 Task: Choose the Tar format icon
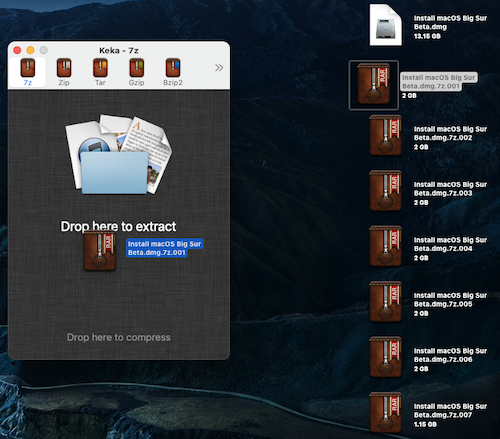point(100,68)
